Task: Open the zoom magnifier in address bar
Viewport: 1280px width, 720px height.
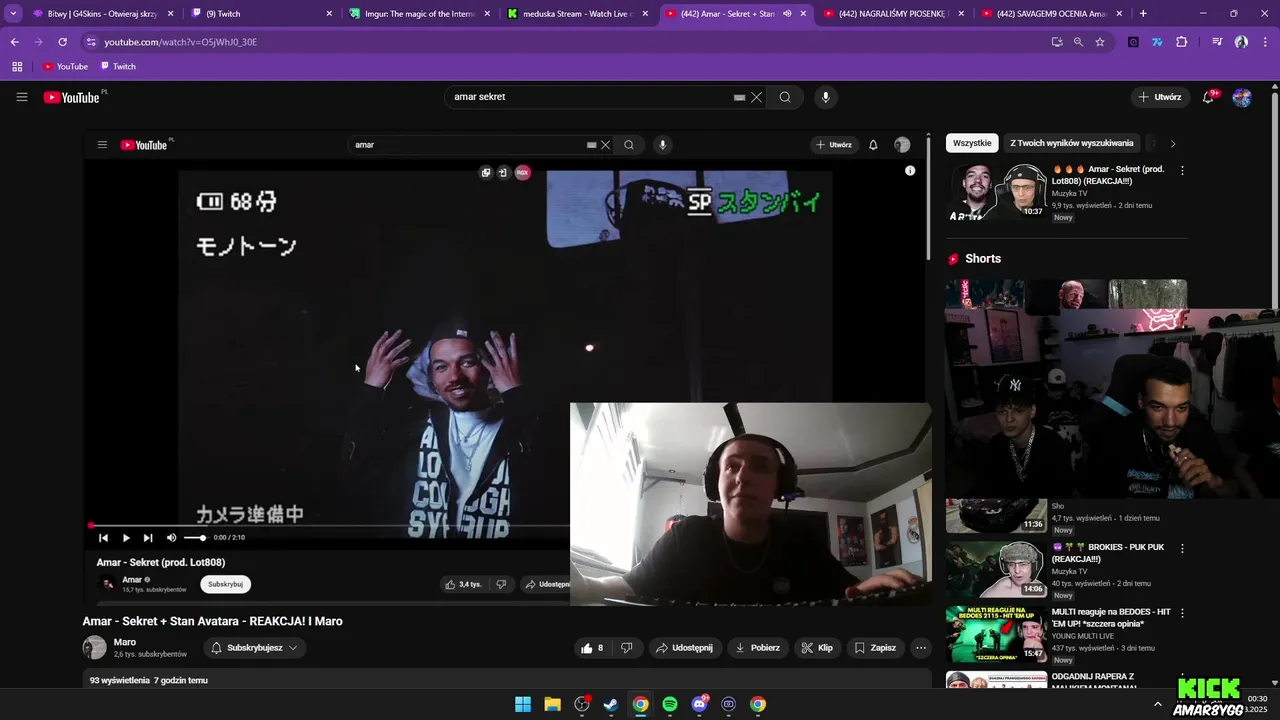Action: (1078, 42)
